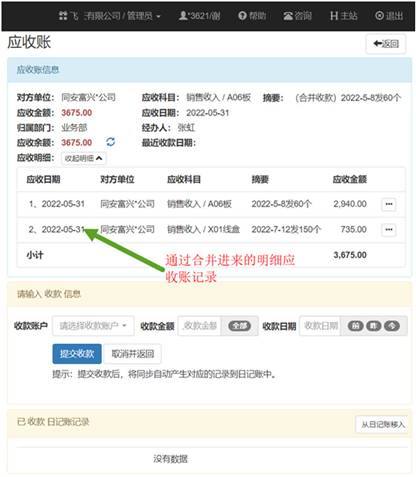Click the 全部 badge in 收款金额 field
The image size is (416, 477).
click(x=239, y=326)
